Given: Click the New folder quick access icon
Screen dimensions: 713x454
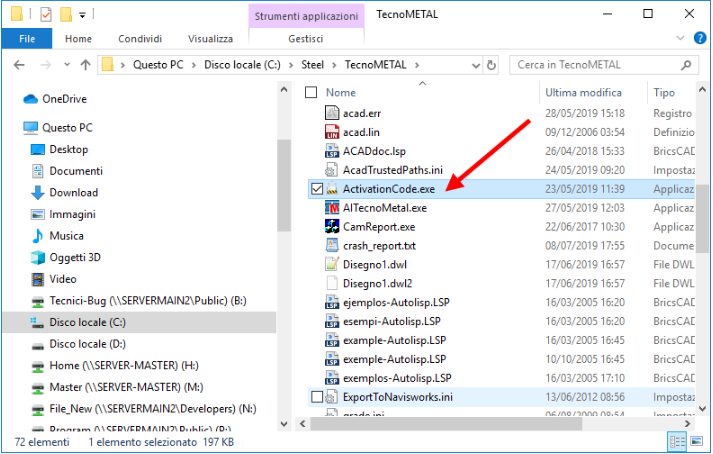Looking at the screenshot, I should [x=66, y=15].
